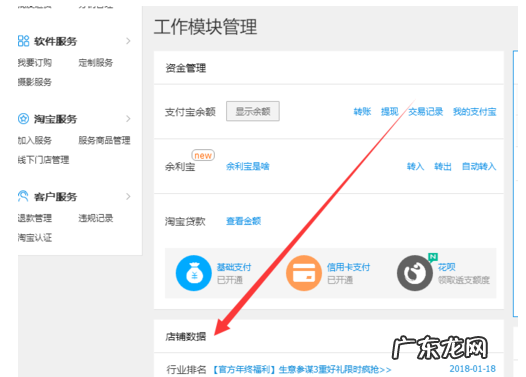Click the 转入 link
This screenshot has width=526, height=377.
415,166
